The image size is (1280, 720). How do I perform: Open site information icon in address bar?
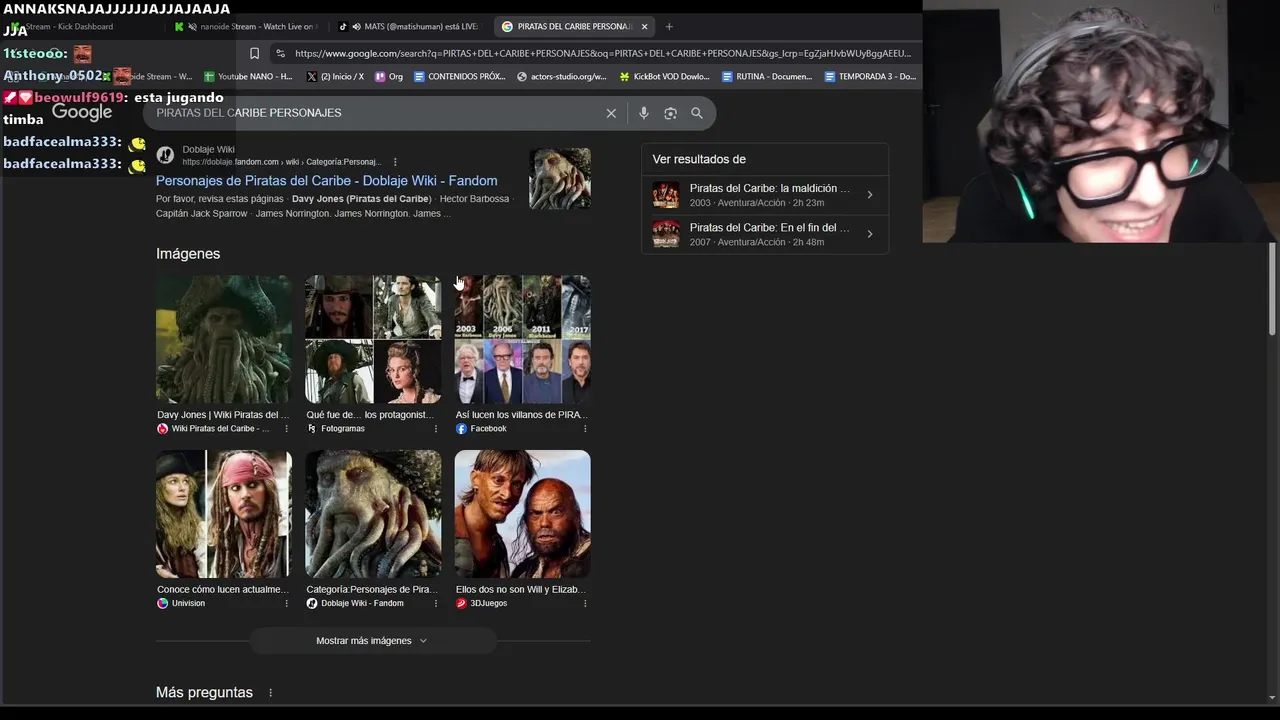click(280, 53)
